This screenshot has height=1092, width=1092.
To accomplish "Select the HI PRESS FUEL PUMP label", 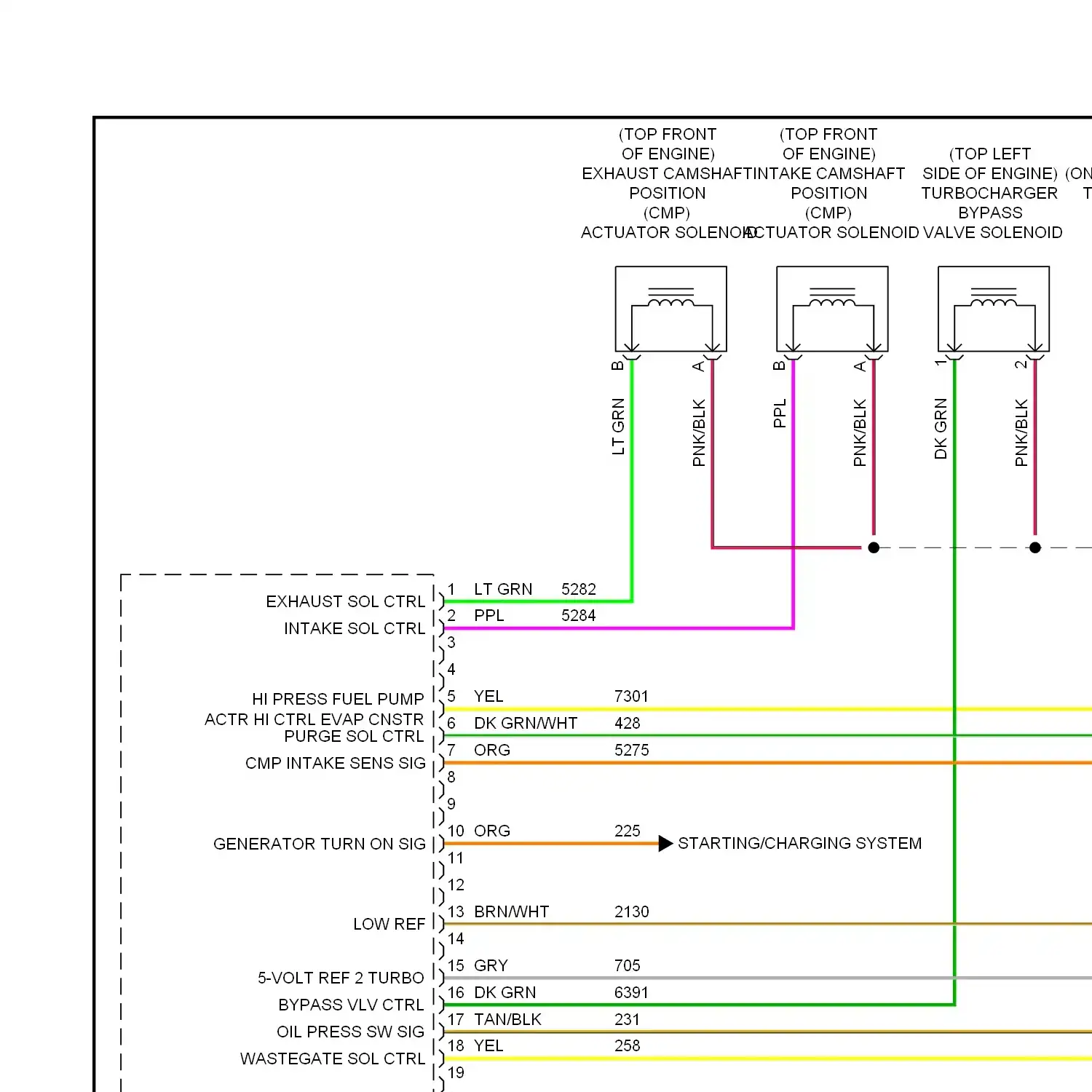I will pyautogui.click(x=338, y=699).
